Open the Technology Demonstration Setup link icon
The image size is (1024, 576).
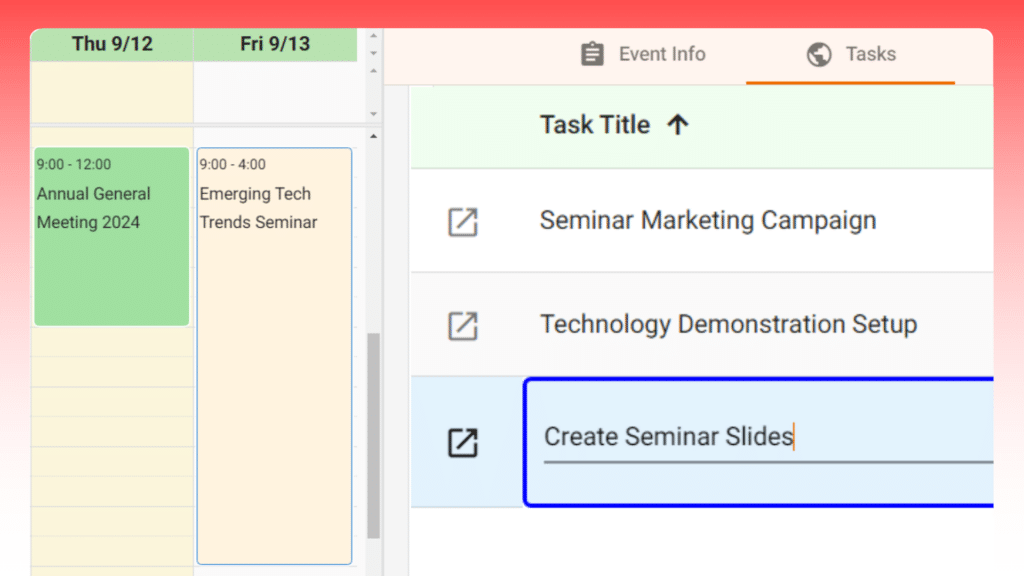point(462,325)
